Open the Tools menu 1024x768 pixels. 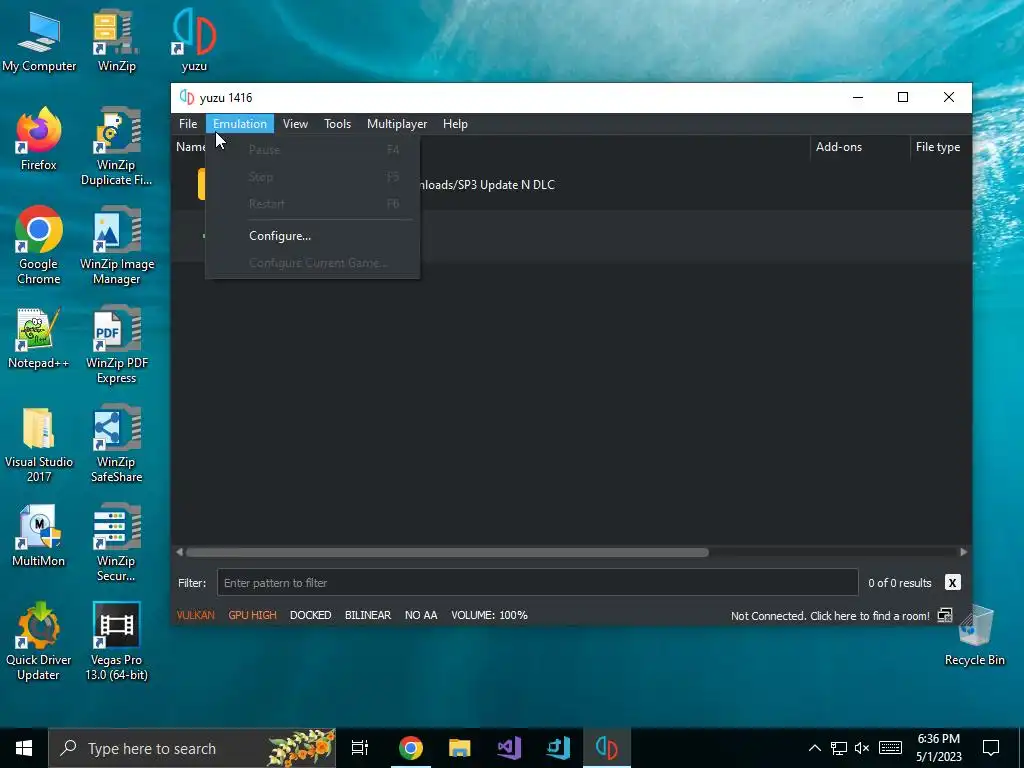pos(337,124)
